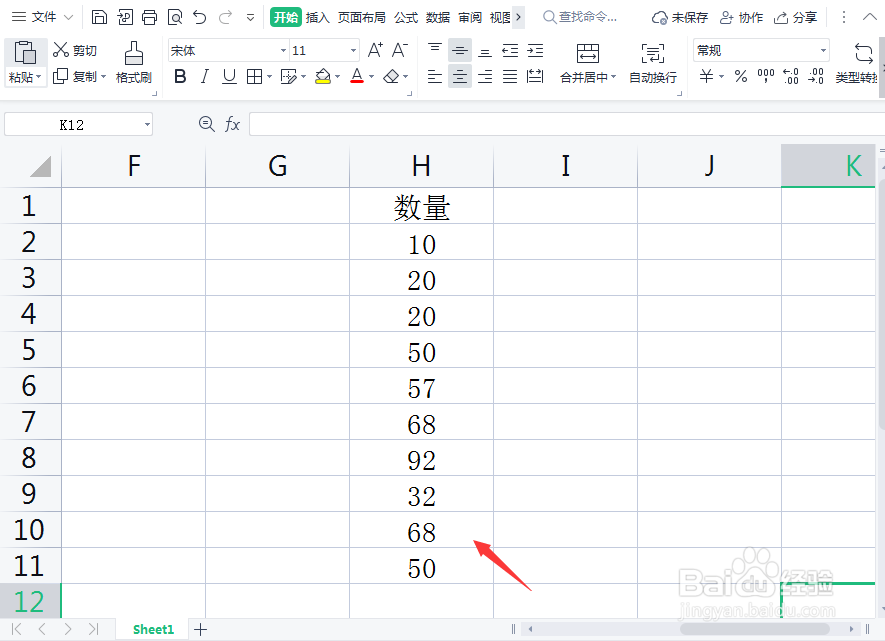Select the 格式刷 format painter
Screen dimensions: 885x641
point(134,62)
